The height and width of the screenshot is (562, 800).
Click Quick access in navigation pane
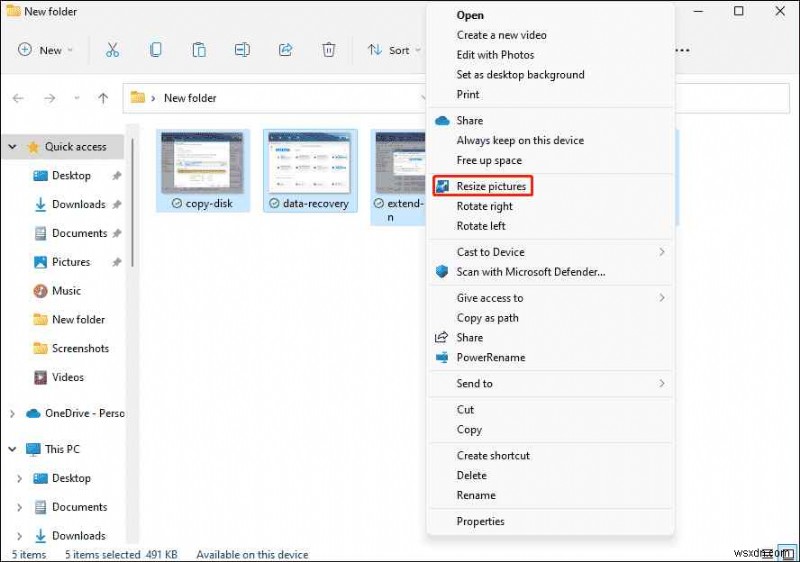67,147
